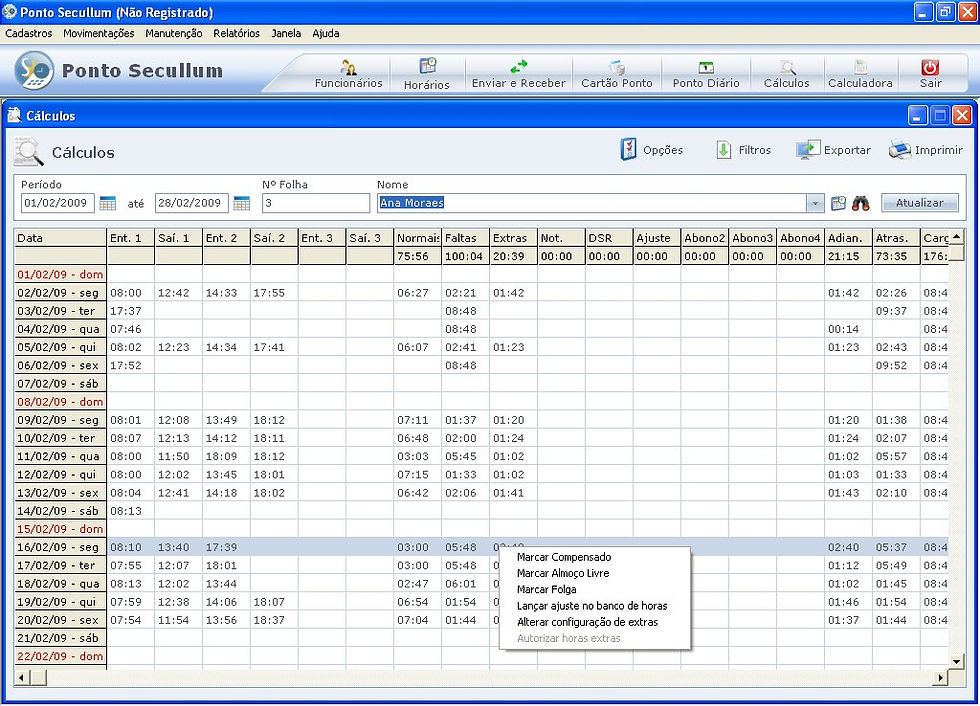Click the Data column header
Screen dimensions: 980x706
point(61,238)
